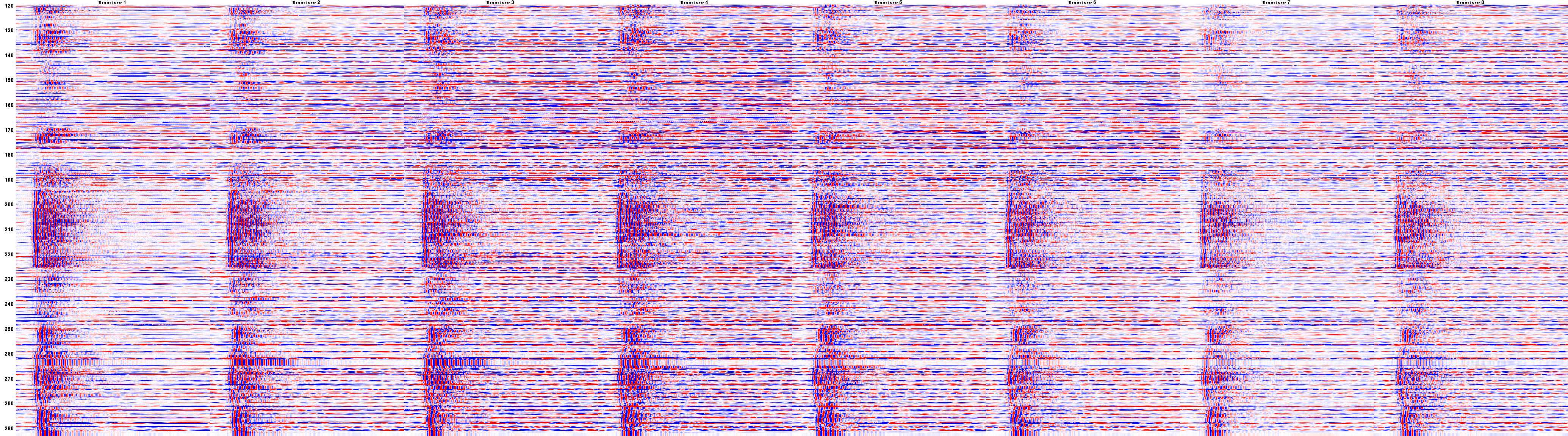This screenshot has width=1568, height=436.
Task: Click the "Receiver 4" panel title
Action: (x=695, y=2)
